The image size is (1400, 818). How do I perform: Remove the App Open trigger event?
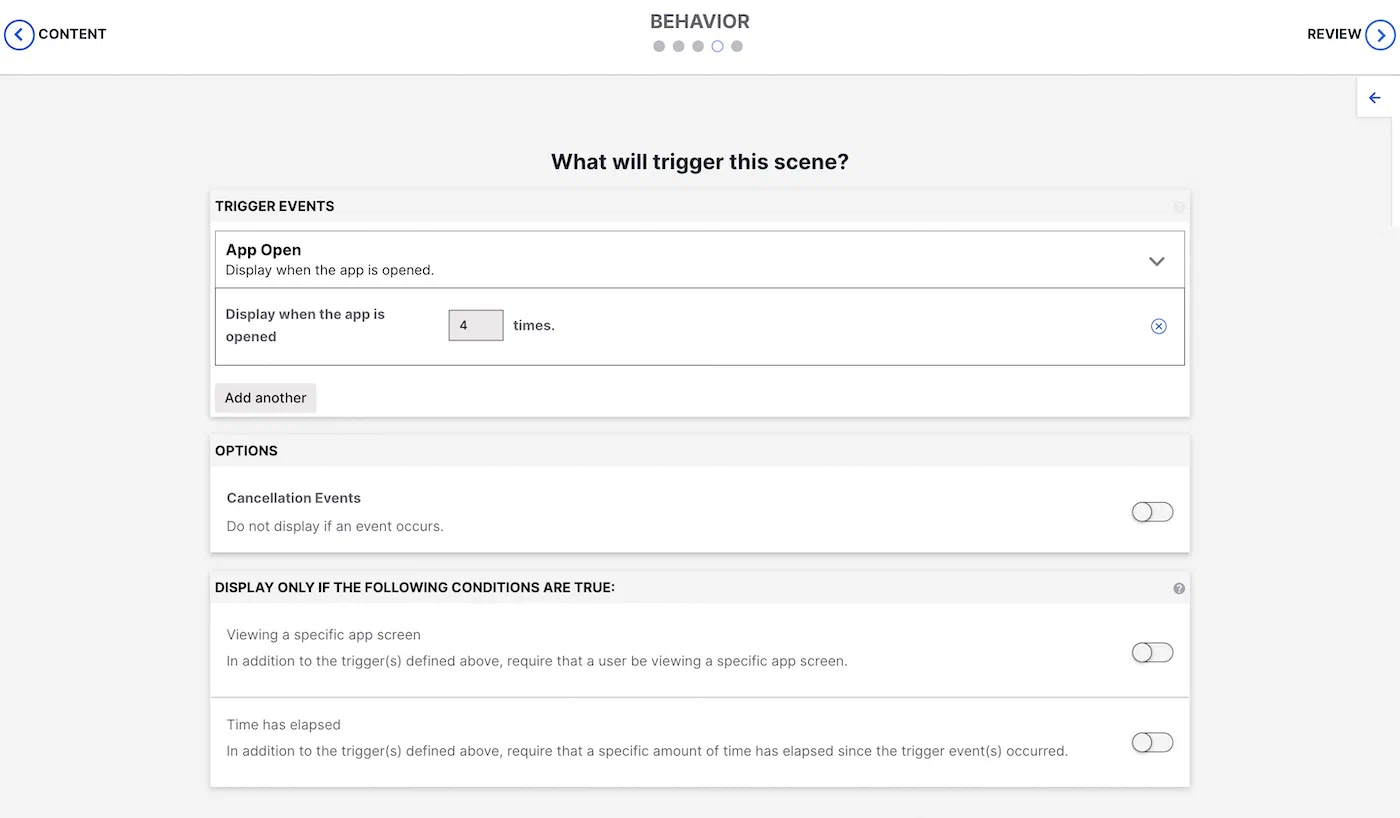pos(1158,326)
